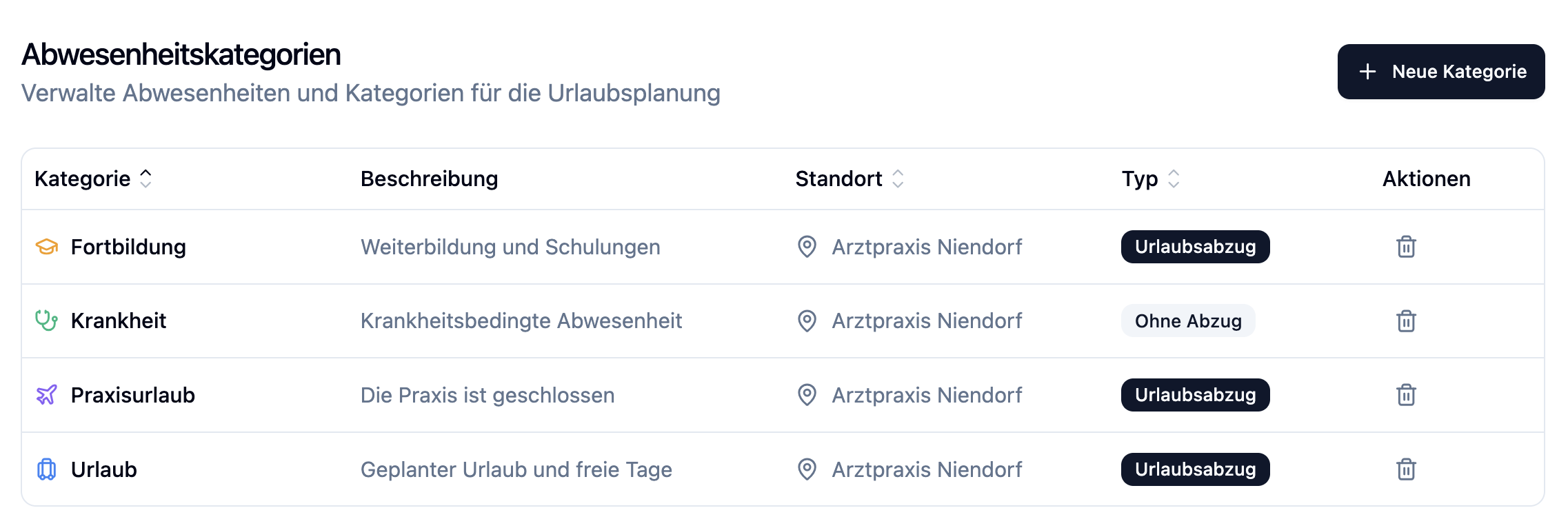Click the location pin in the Urlaub row
Viewport: 1568px width, 528px height.
tap(807, 469)
